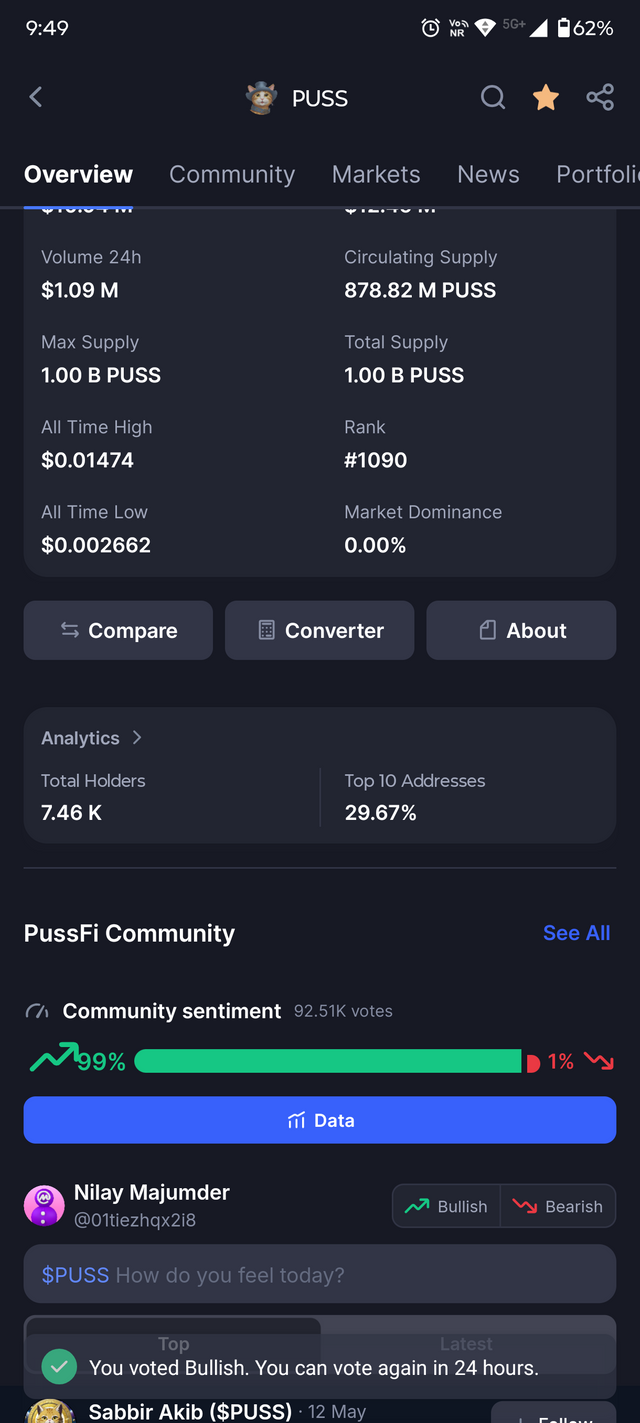
Task: Tap the green sentiment progress bar
Action: tap(327, 1061)
